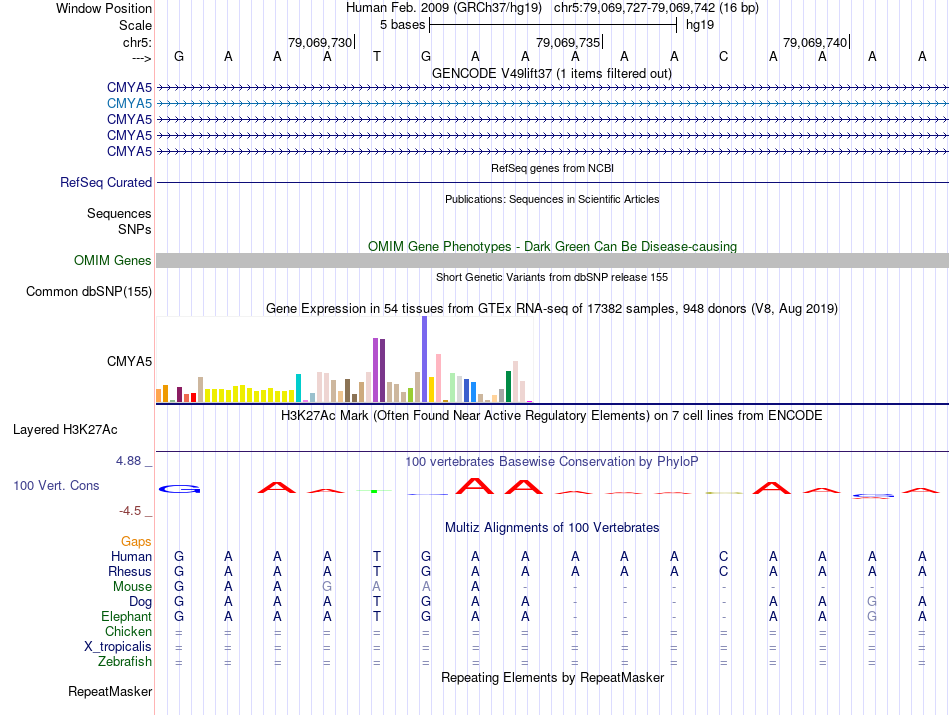
Task: Click CMYA5 label beside the GTEx bar chart
Action: (x=129, y=362)
